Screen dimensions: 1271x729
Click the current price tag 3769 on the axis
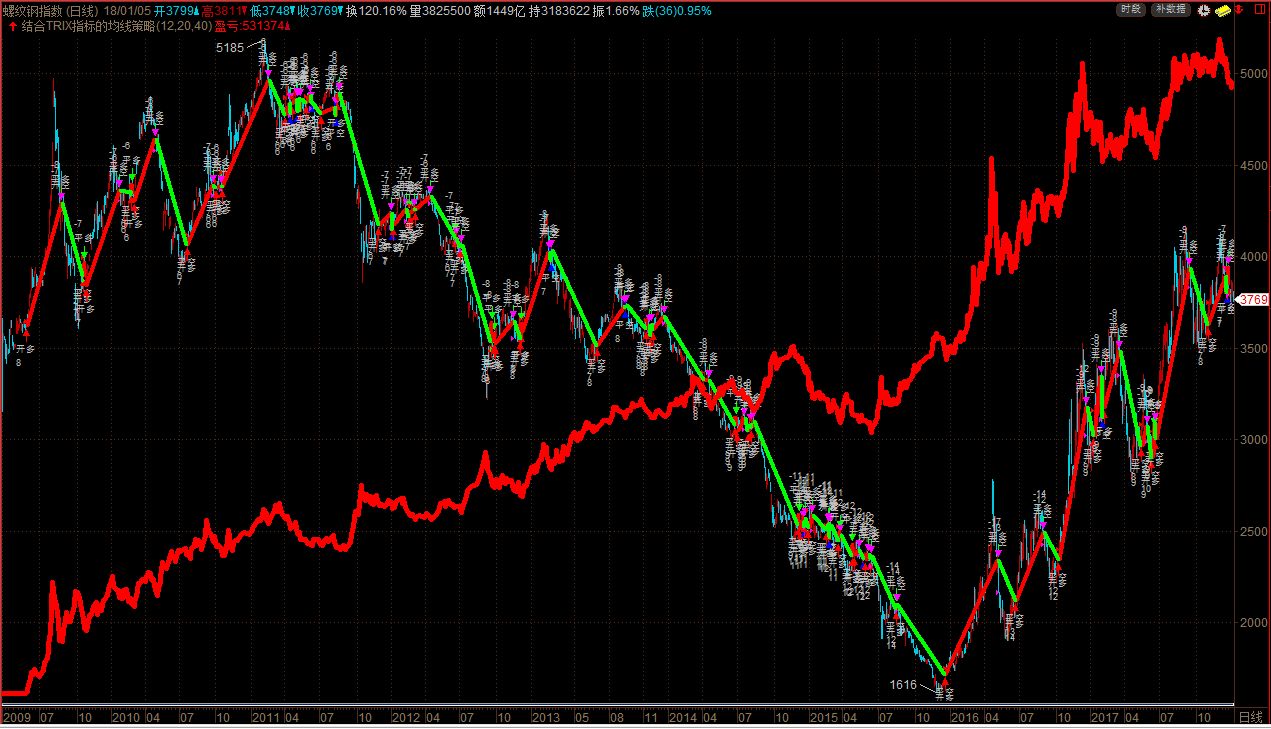[x=1252, y=299]
